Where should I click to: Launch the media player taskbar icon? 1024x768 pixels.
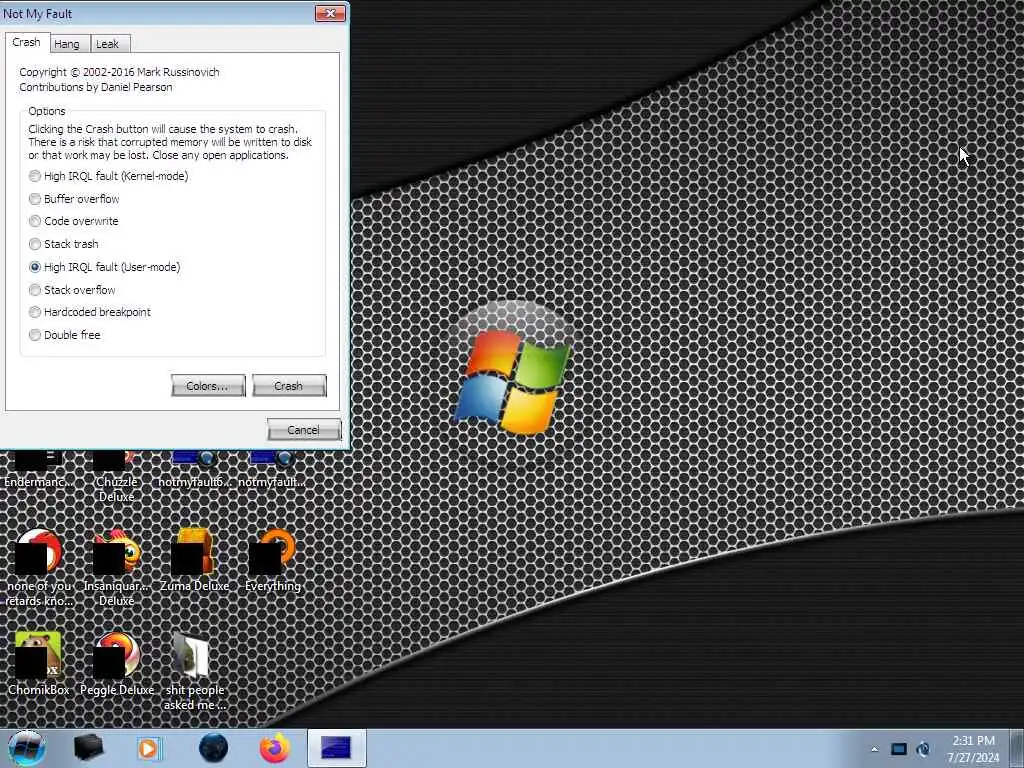tap(149, 748)
